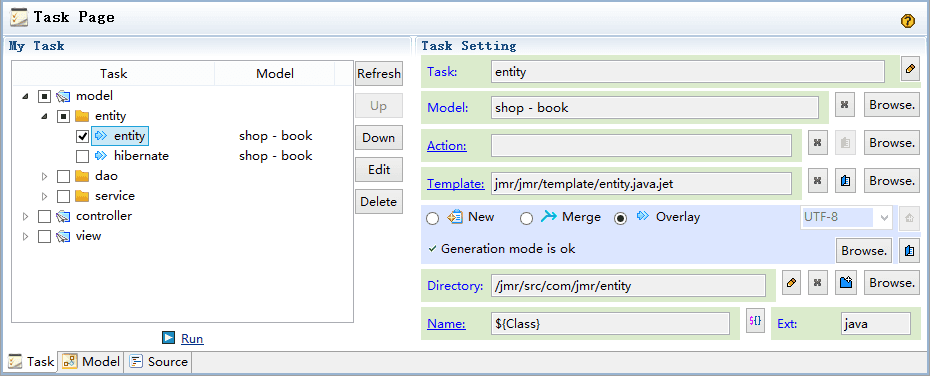930x376 pixels.
Task: Clear the Directory field with its X icon
Action: [x=817, y=283]
